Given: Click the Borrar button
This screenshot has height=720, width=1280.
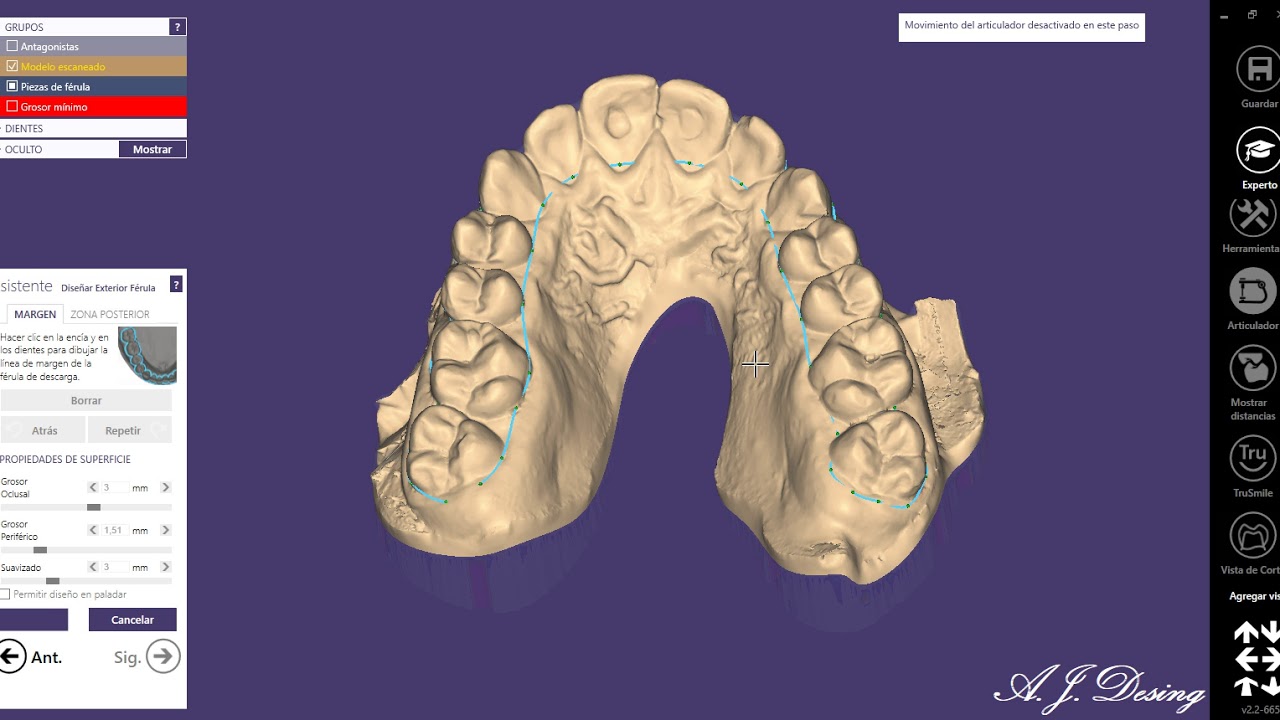Looking at the screenshot, I should coord(86,400).
